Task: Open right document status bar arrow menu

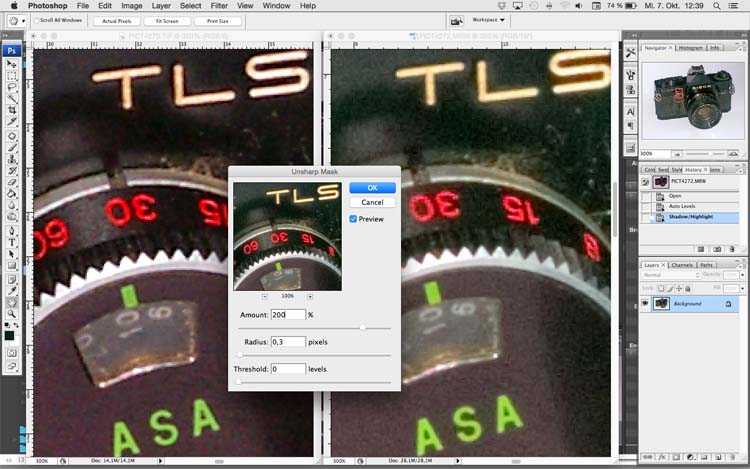Action: point(458,461)
